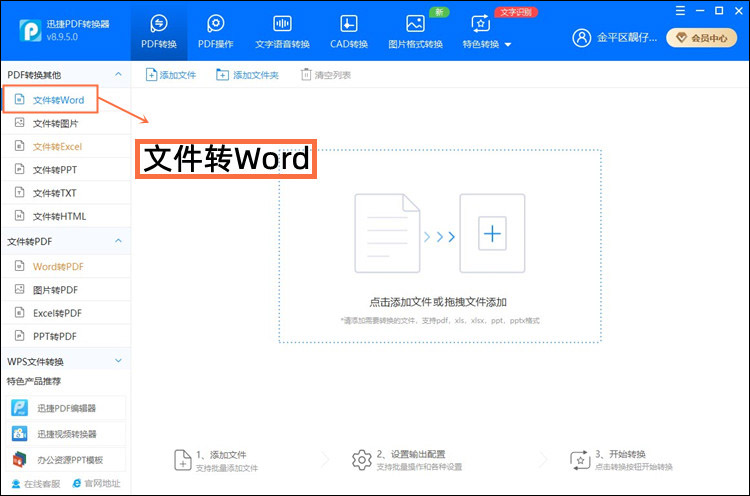Click the 文件转HTML document icon

coord(19,216)
